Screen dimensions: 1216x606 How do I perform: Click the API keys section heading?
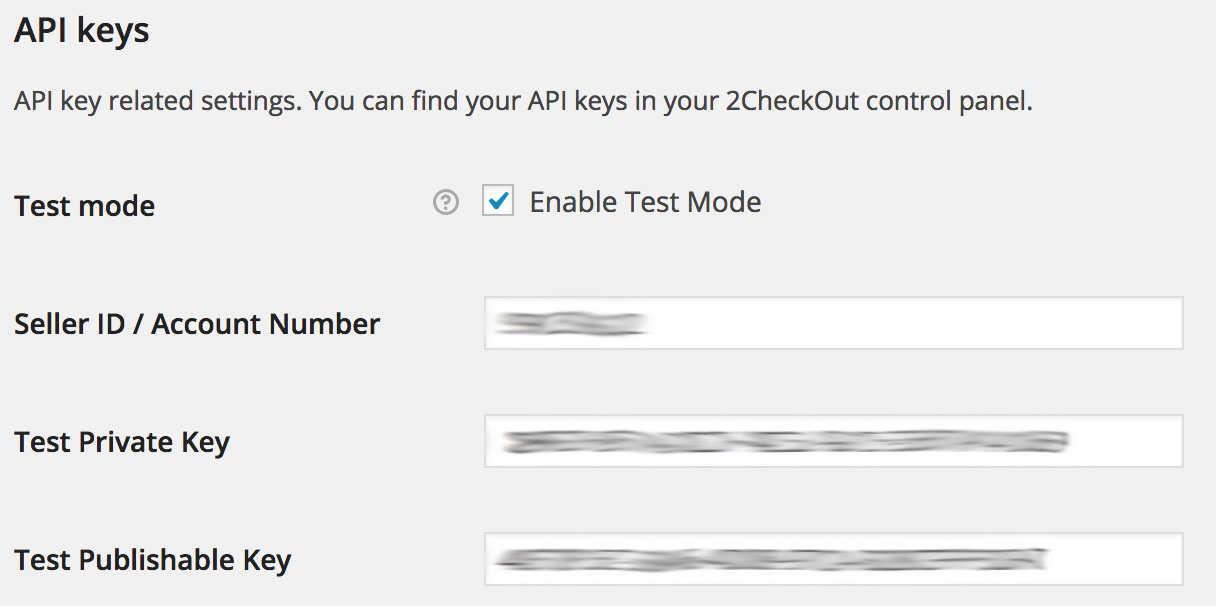coord(82,29)
